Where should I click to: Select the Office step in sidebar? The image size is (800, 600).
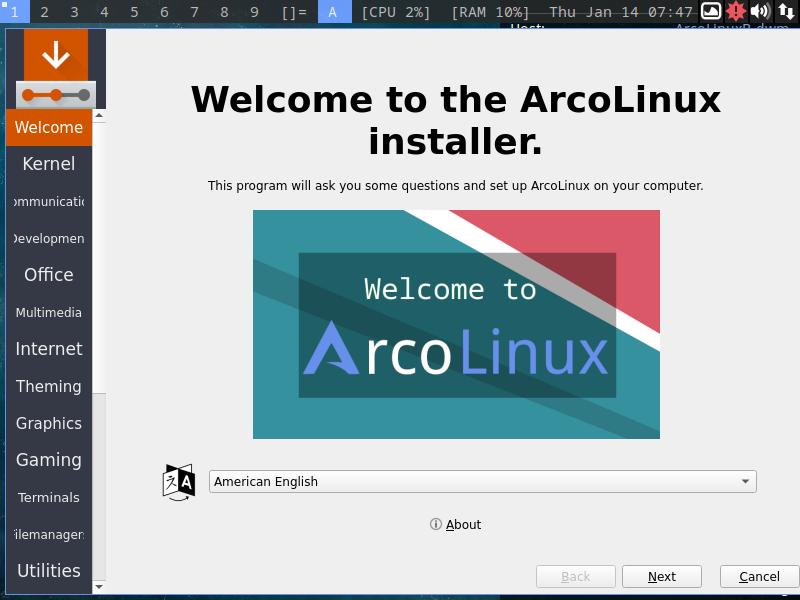(49, 275)
